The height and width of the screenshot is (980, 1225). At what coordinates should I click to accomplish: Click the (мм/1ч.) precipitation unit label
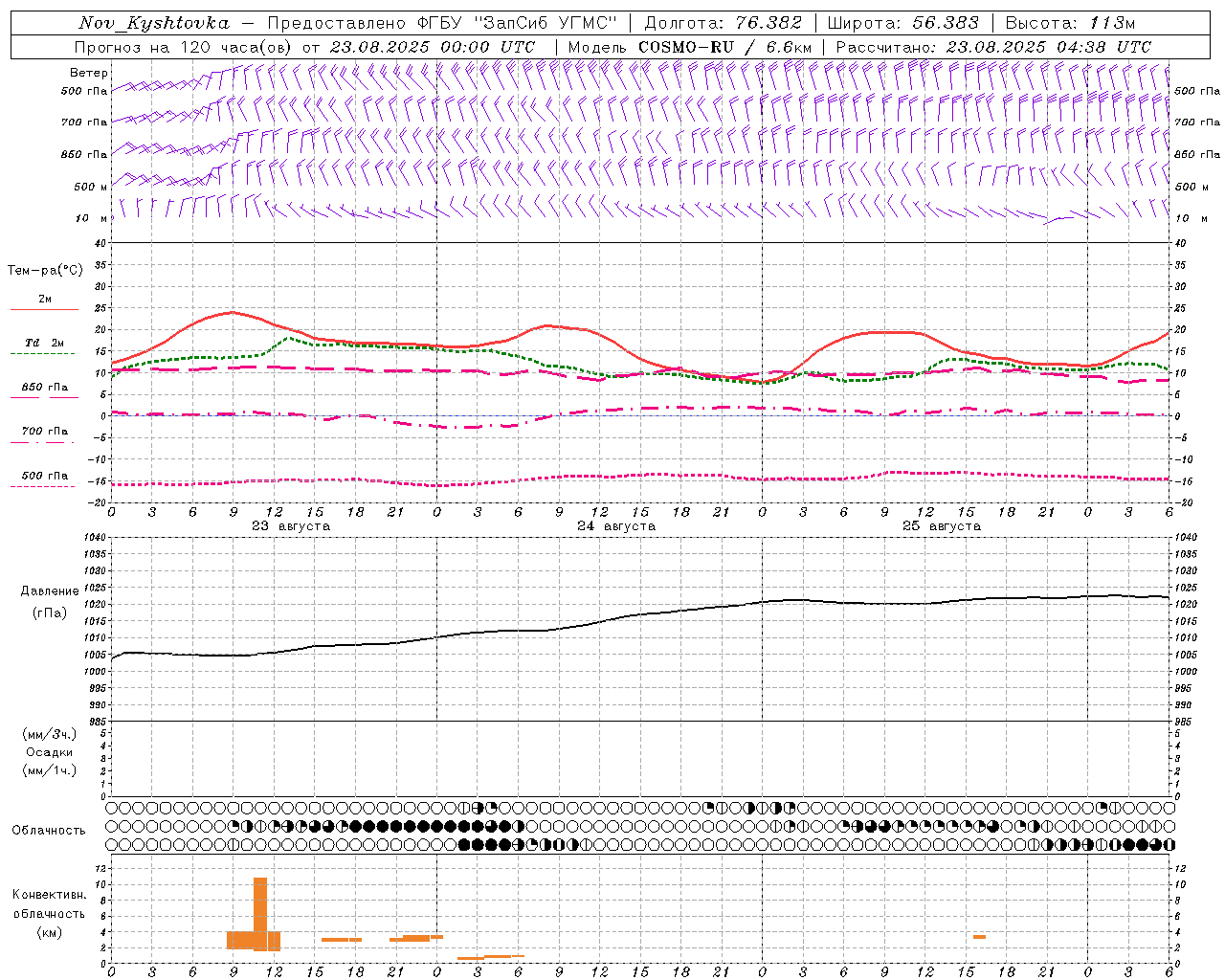coord(50,770)
